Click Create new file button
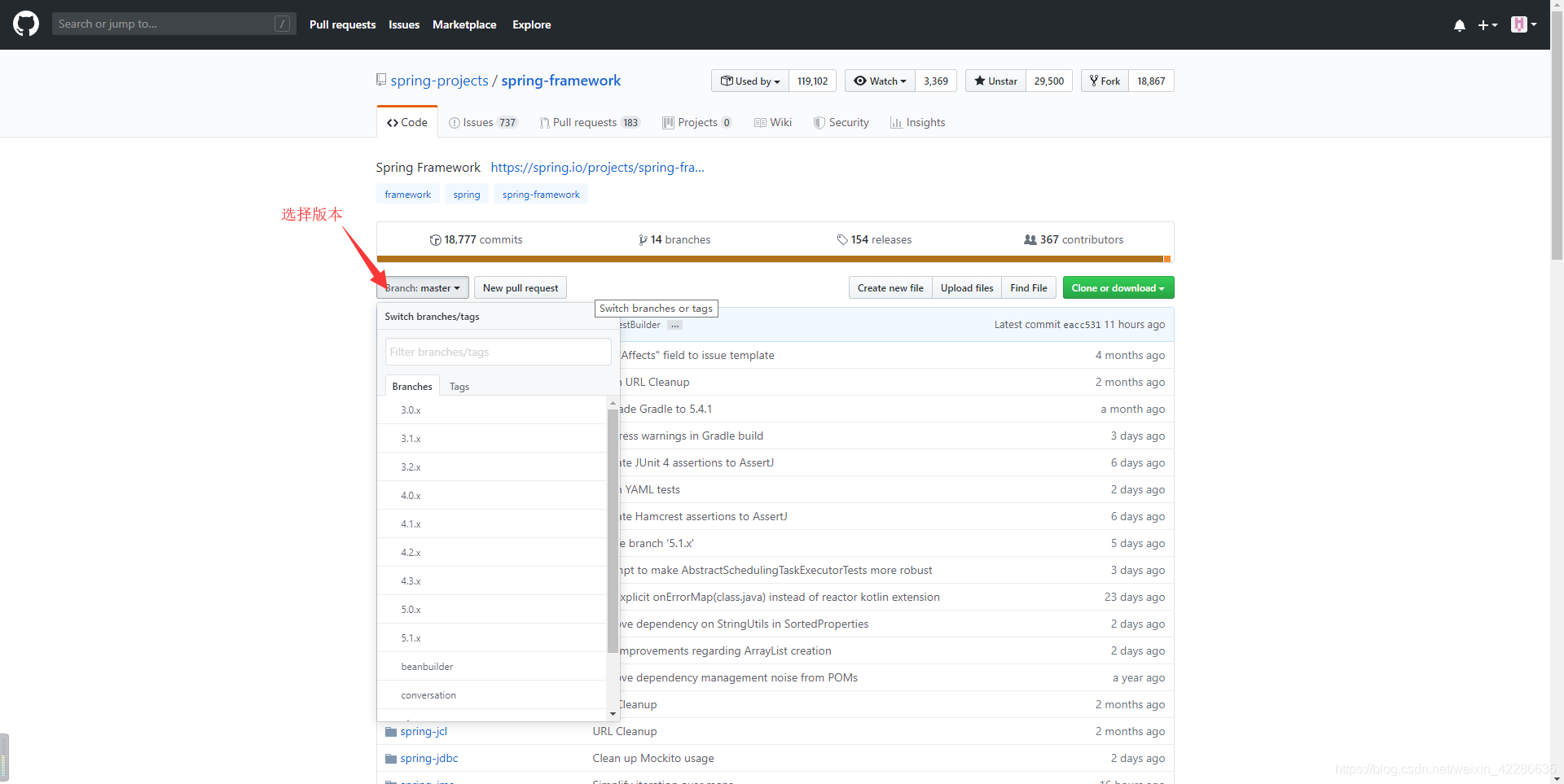Viewport: 1564px width, 784px height. 890,287
